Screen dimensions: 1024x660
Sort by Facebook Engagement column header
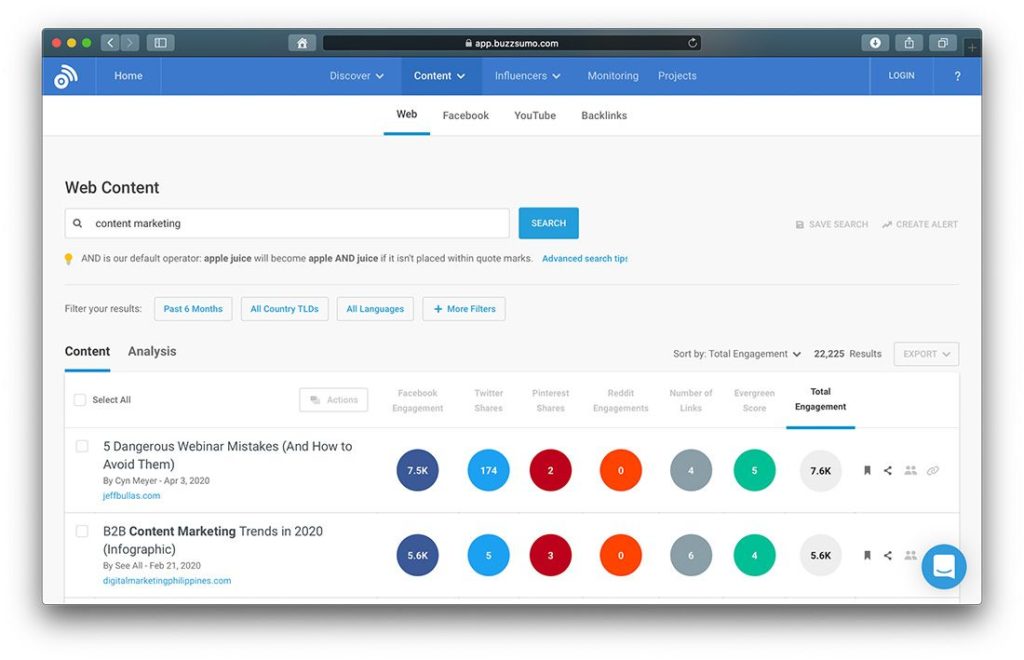point(417,400)
